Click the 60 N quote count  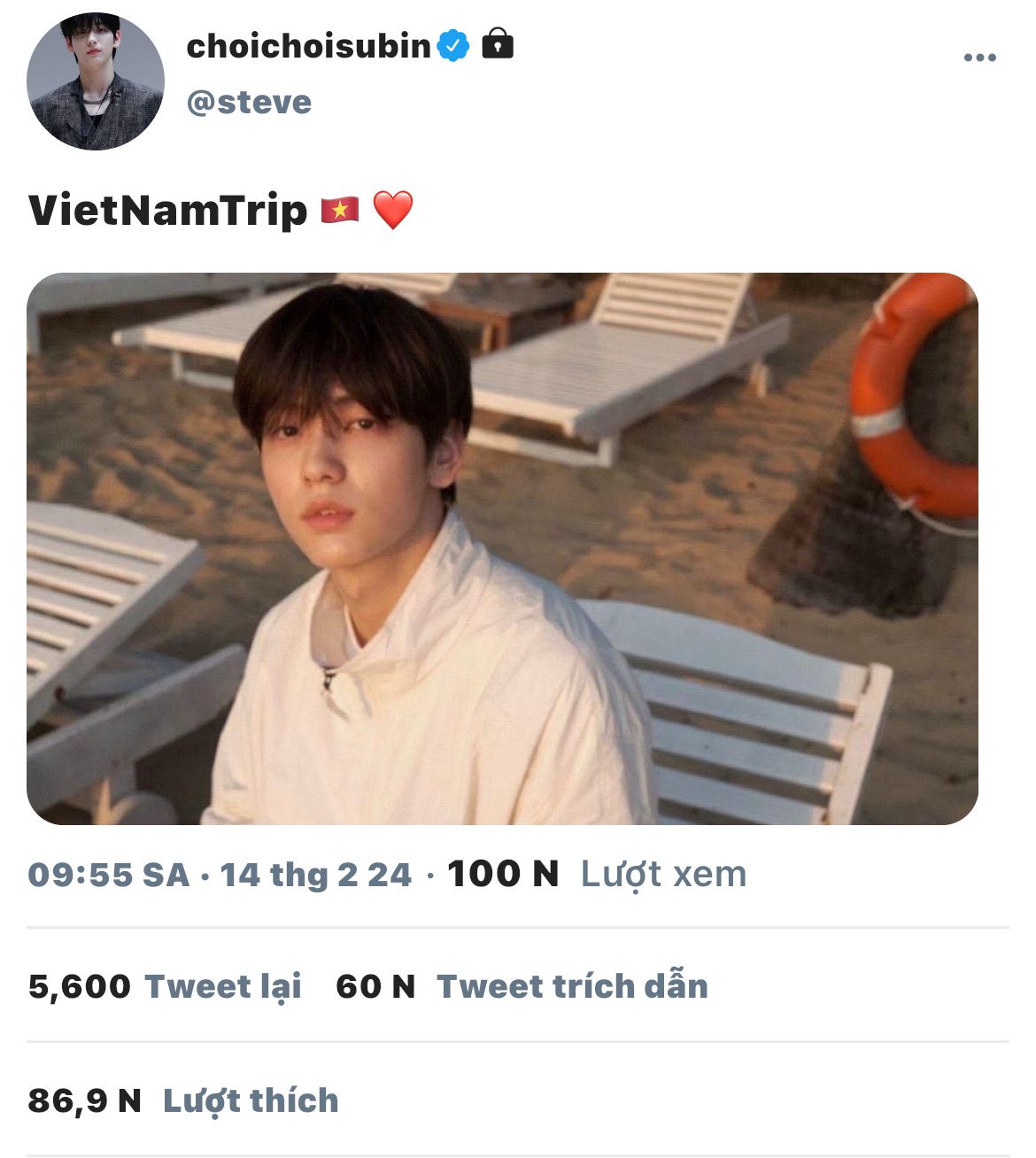[x=375, y=986]
